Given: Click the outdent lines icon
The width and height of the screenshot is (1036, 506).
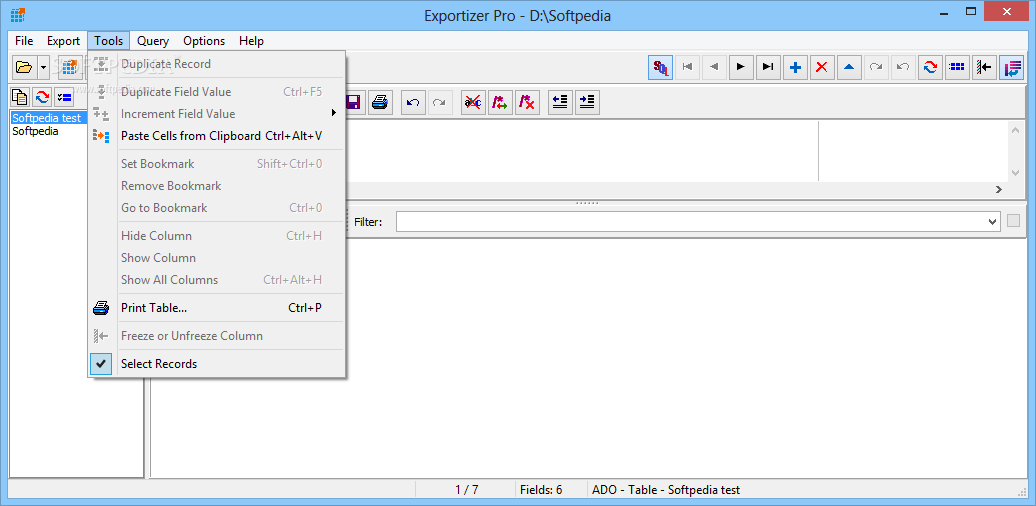Looking at the screenshot, I should click(560, 102).
